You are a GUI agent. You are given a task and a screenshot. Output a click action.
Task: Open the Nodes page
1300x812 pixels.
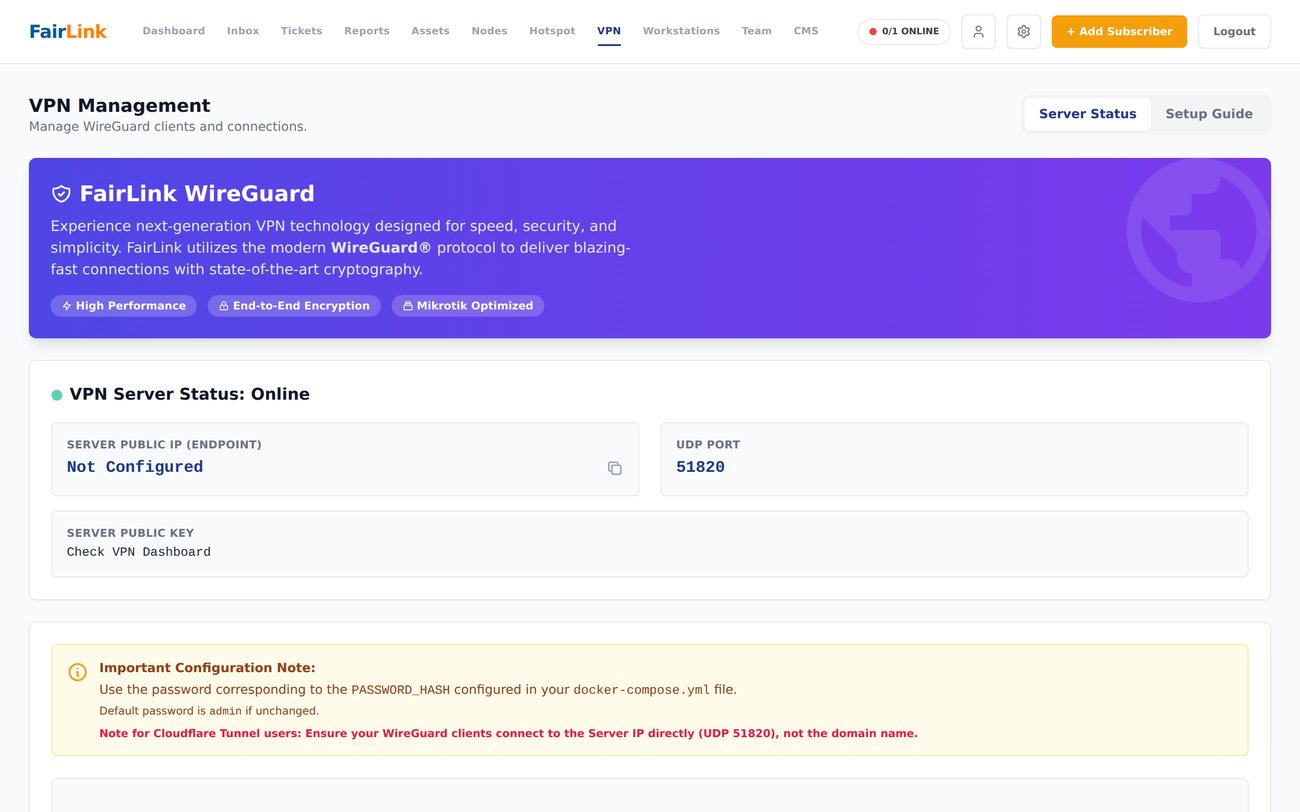pos(489,31)
